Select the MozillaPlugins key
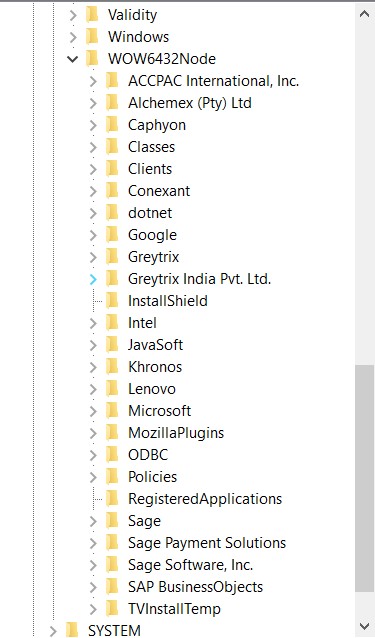Screen dimensions: 375x638 click(176, 432)
